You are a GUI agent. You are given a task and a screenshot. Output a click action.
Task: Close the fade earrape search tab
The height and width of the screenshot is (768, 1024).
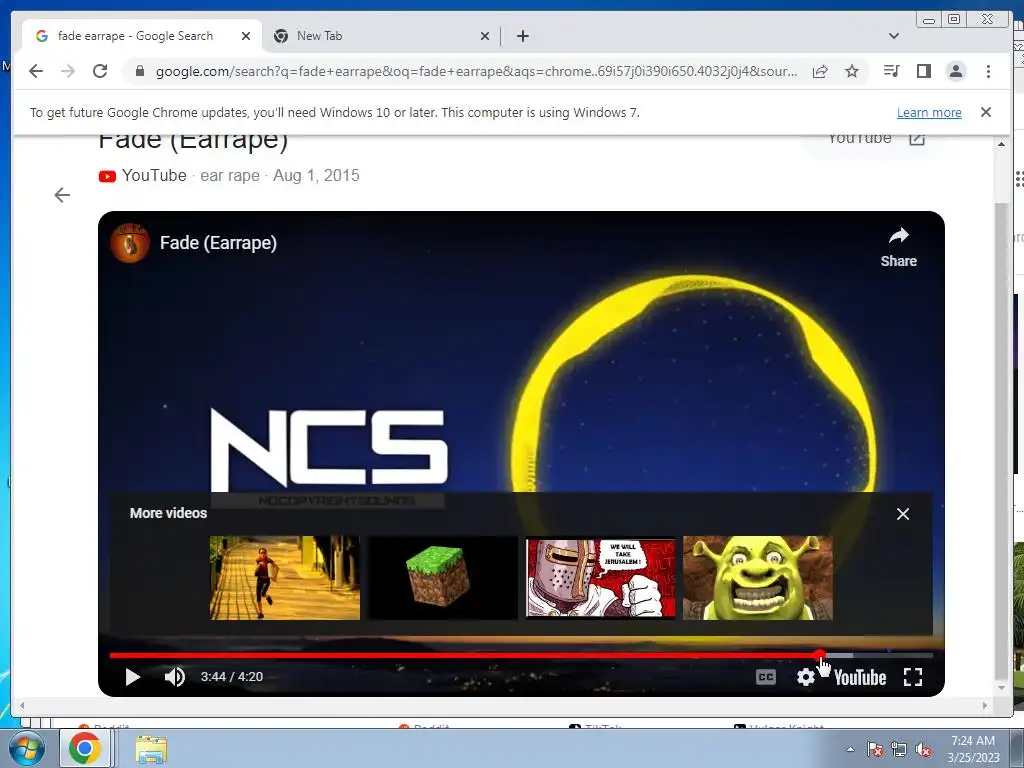click(246, 36)
